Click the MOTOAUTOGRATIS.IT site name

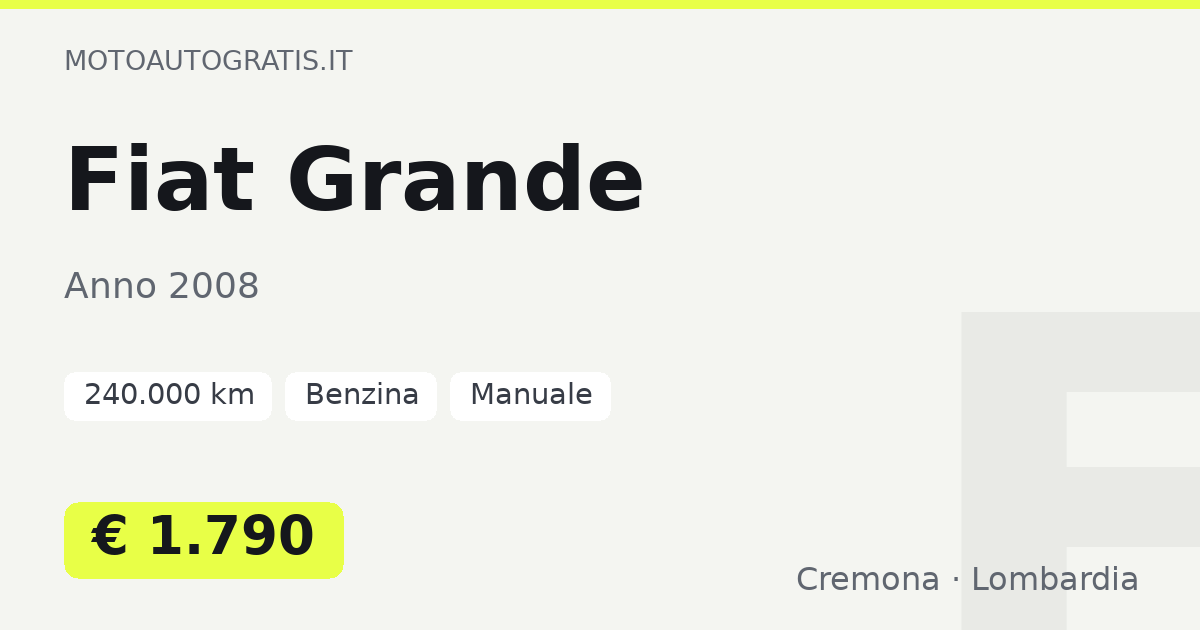click(x=208, y=61)
